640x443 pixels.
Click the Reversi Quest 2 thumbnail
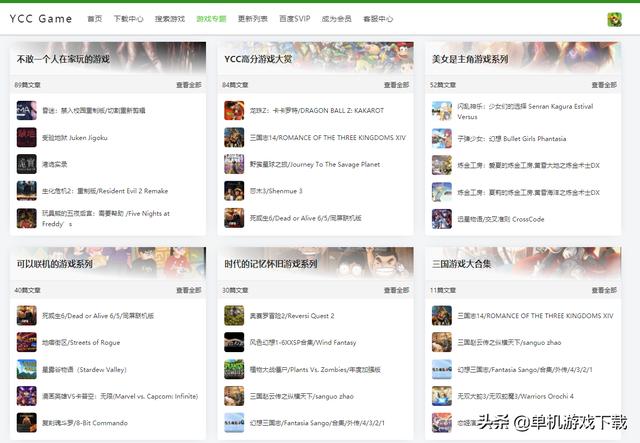coord(234,316)
